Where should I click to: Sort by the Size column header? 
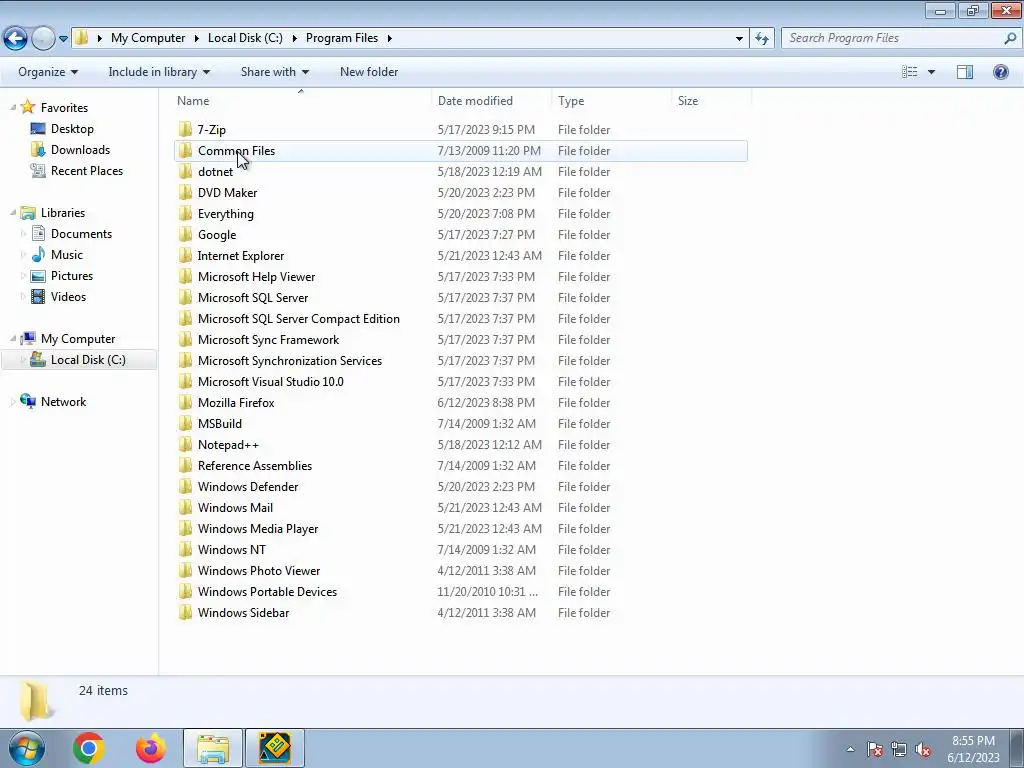pyautogui.click(x=711, y=101)
